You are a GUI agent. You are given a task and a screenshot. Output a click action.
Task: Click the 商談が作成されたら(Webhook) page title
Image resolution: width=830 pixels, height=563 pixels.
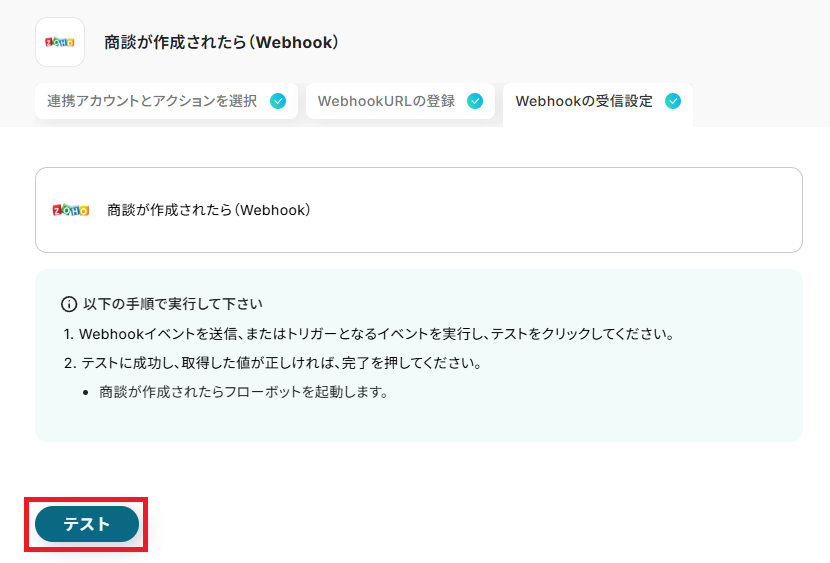point(221,42)
